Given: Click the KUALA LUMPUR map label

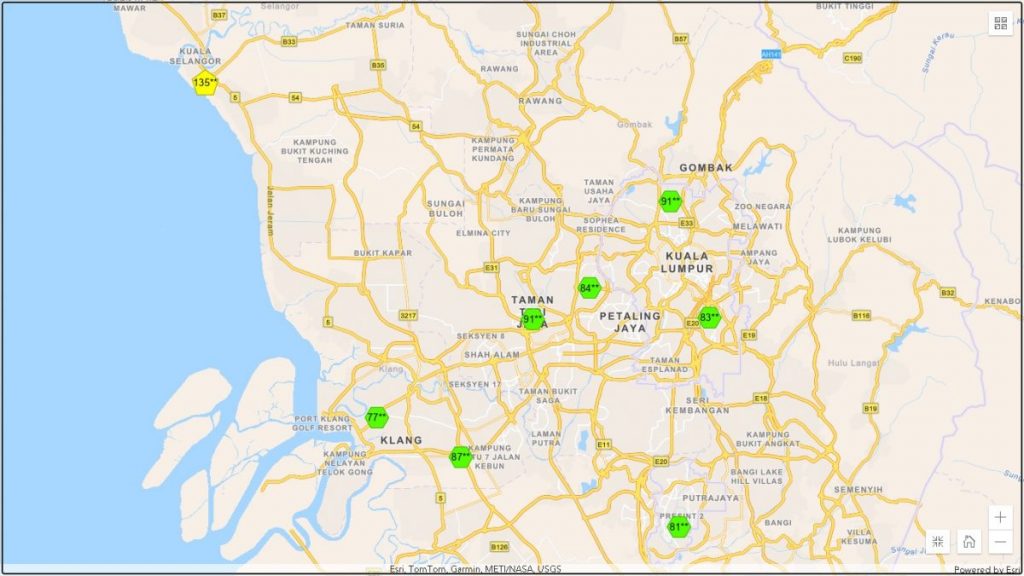Looking at the screenshot, I should point(687,262).
